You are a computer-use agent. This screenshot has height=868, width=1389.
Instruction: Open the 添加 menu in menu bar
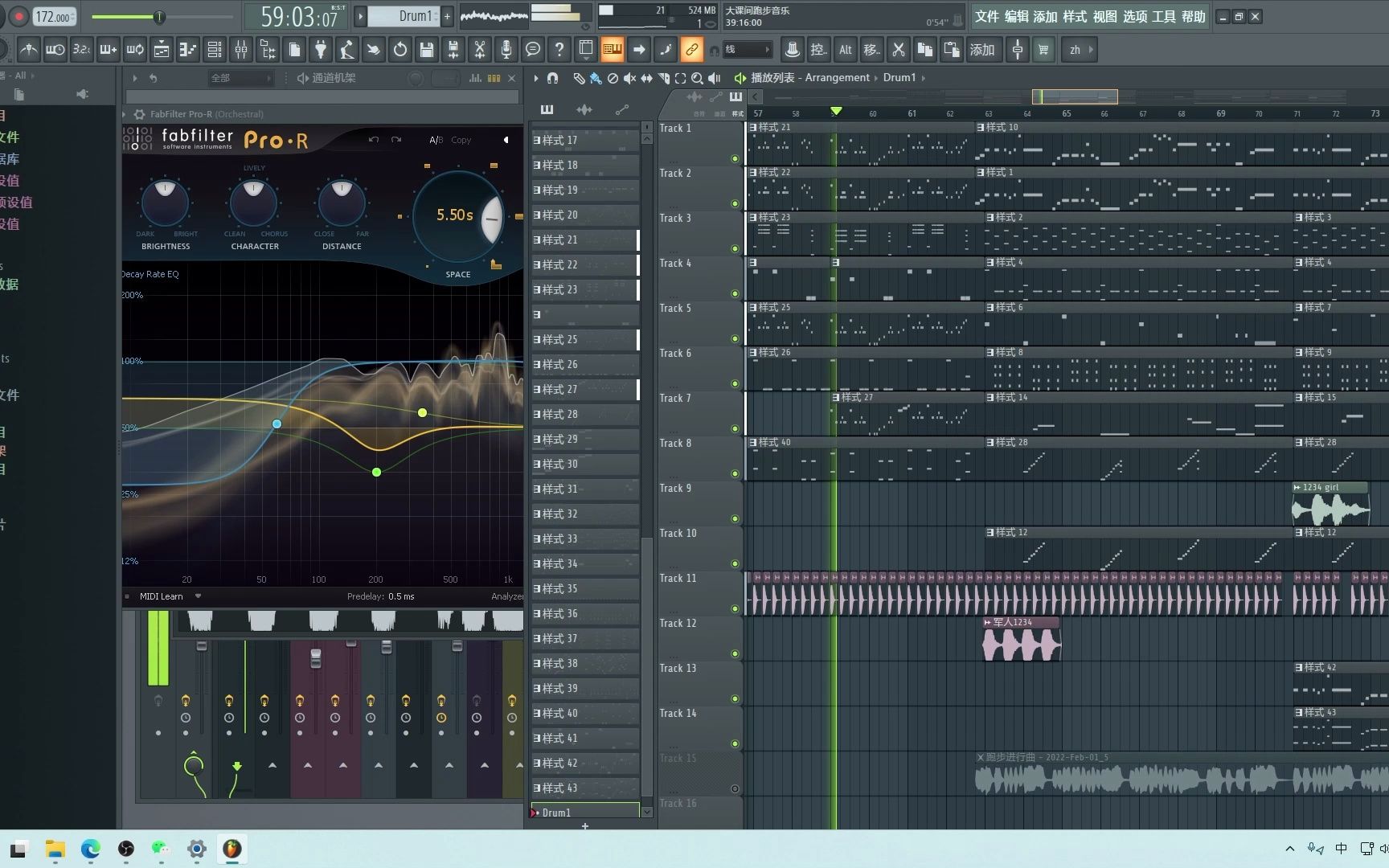[1045, 16]
